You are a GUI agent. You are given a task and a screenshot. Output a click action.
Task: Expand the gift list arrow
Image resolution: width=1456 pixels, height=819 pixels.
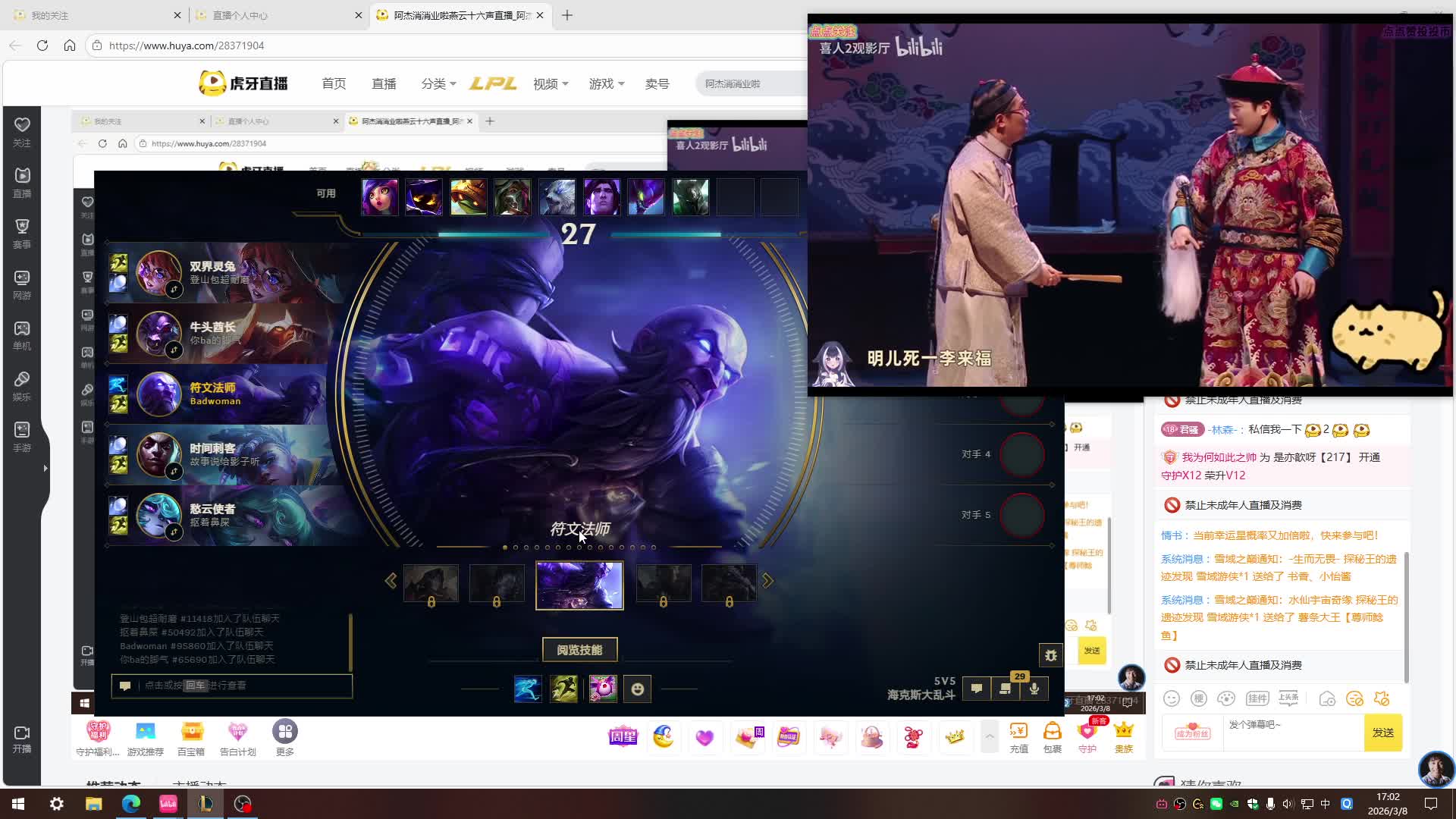[x=989, y=736]
